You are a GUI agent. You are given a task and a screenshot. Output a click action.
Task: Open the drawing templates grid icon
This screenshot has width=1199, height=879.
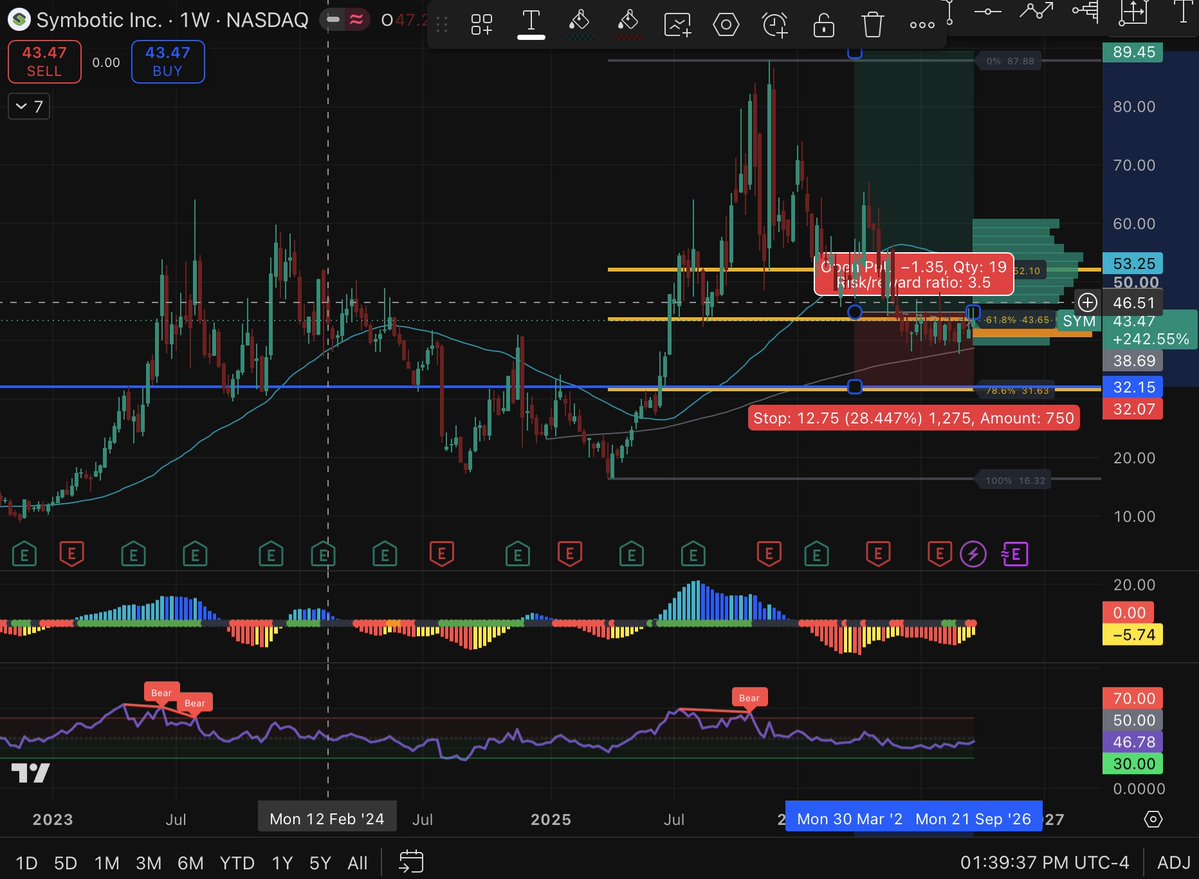point(482,24)
